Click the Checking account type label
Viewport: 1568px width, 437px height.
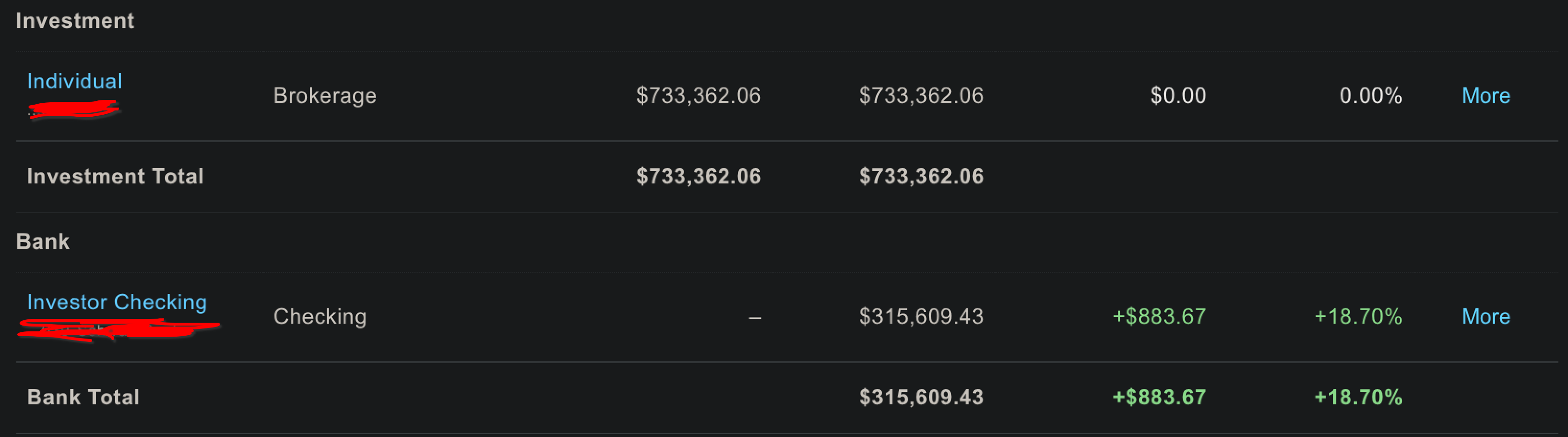(x=320, y=316)
